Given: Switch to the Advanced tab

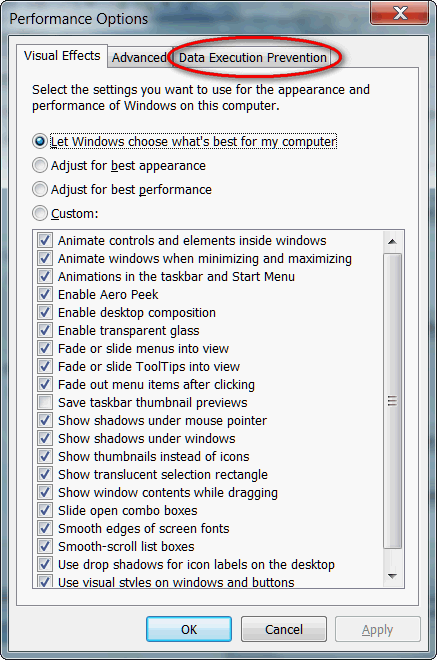Looking at the screenshot, I should point(139,58).
